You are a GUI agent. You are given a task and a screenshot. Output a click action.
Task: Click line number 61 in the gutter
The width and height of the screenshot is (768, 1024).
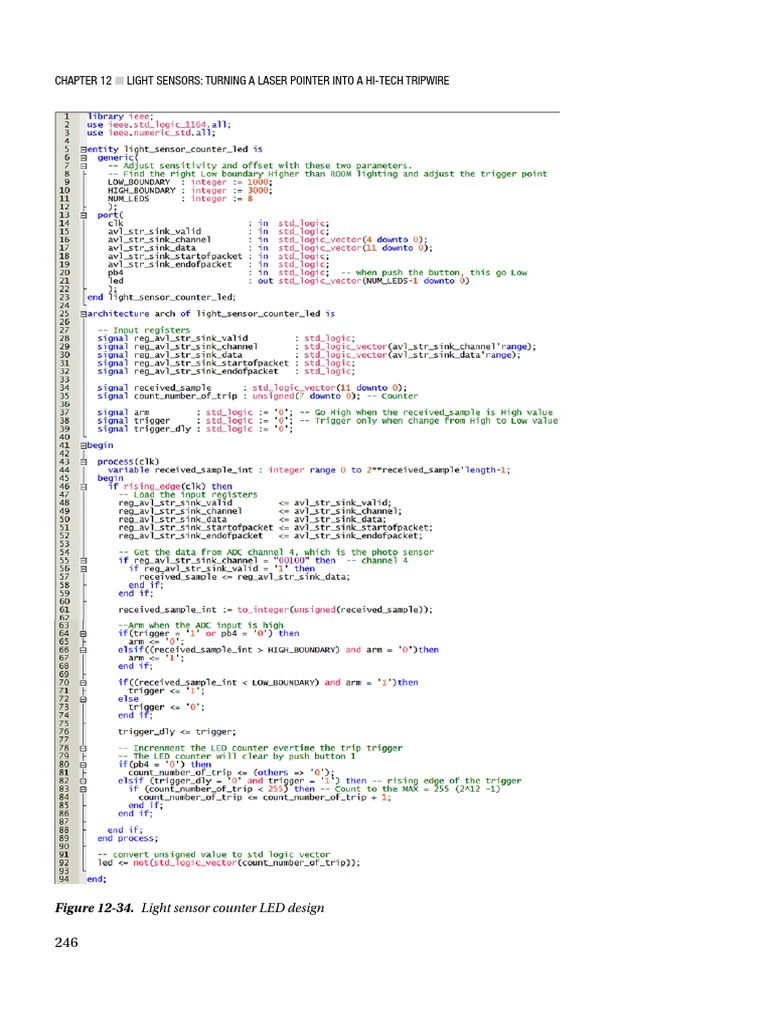tap(65, 608)
